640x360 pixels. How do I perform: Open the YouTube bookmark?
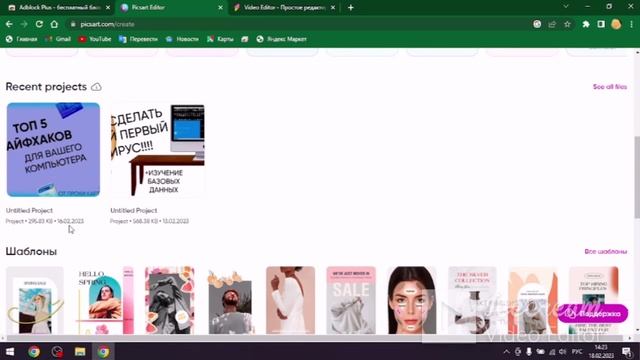tap(95, 39)
